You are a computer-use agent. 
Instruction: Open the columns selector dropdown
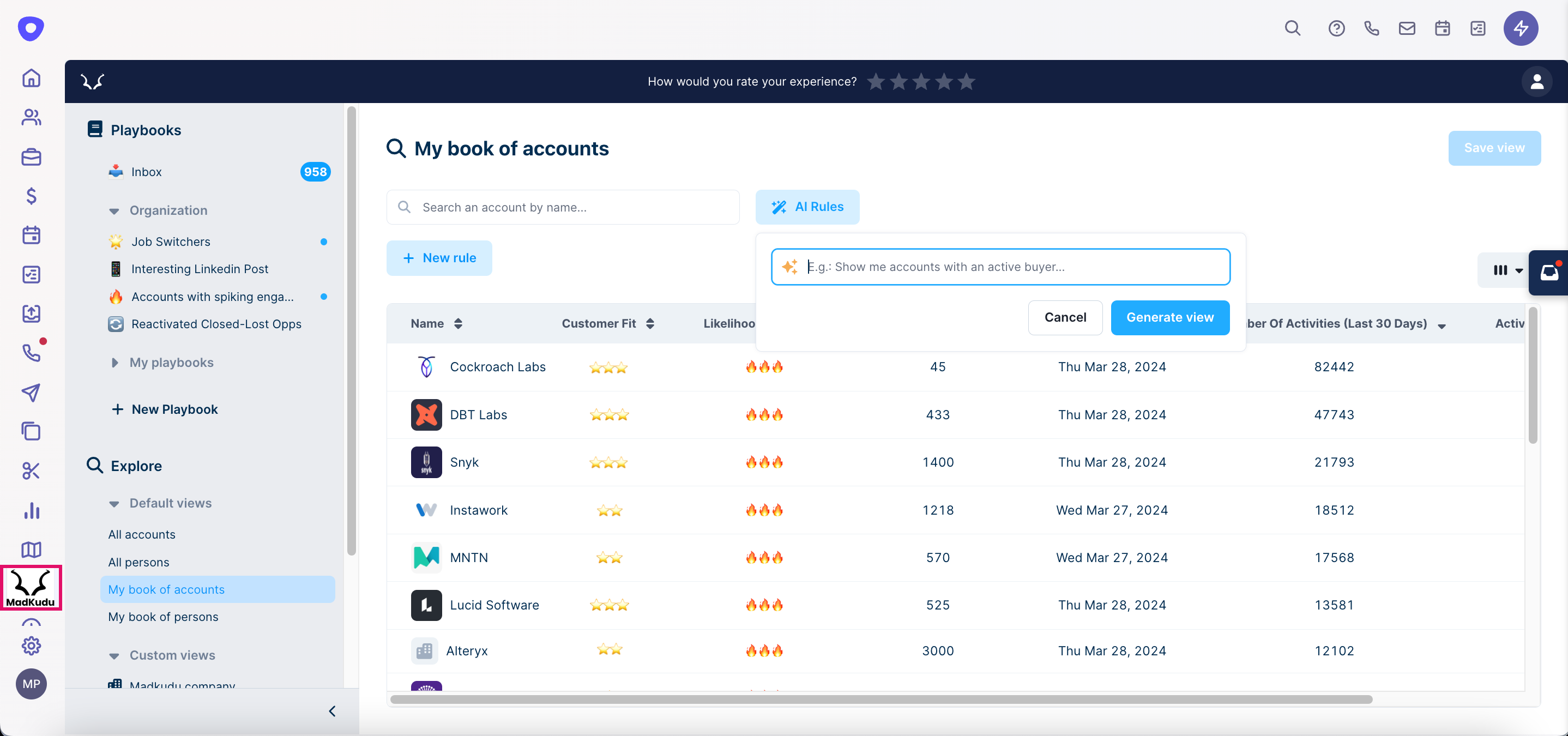click(1507, 270)
